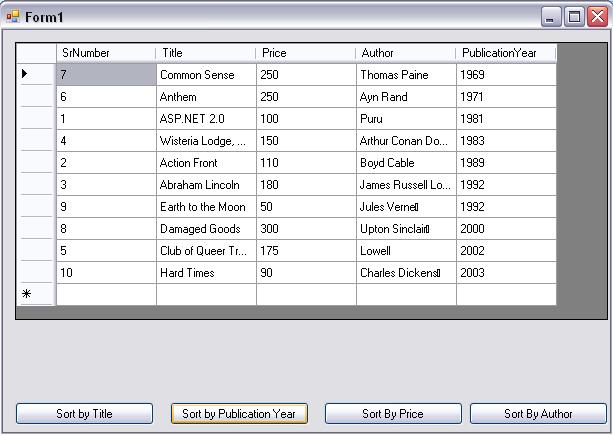
Task: Select the 'Arthur Conan Do...' author cell
Action: coord(407,141)
